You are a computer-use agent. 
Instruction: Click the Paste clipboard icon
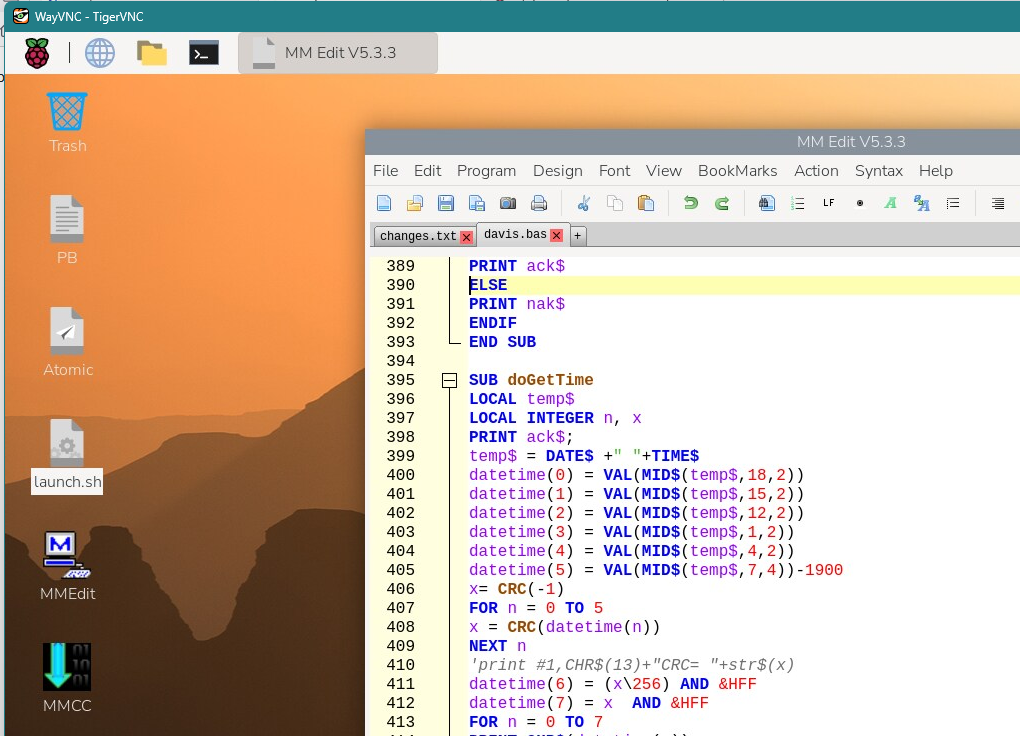pyautogui.click(x=645, y=203)
